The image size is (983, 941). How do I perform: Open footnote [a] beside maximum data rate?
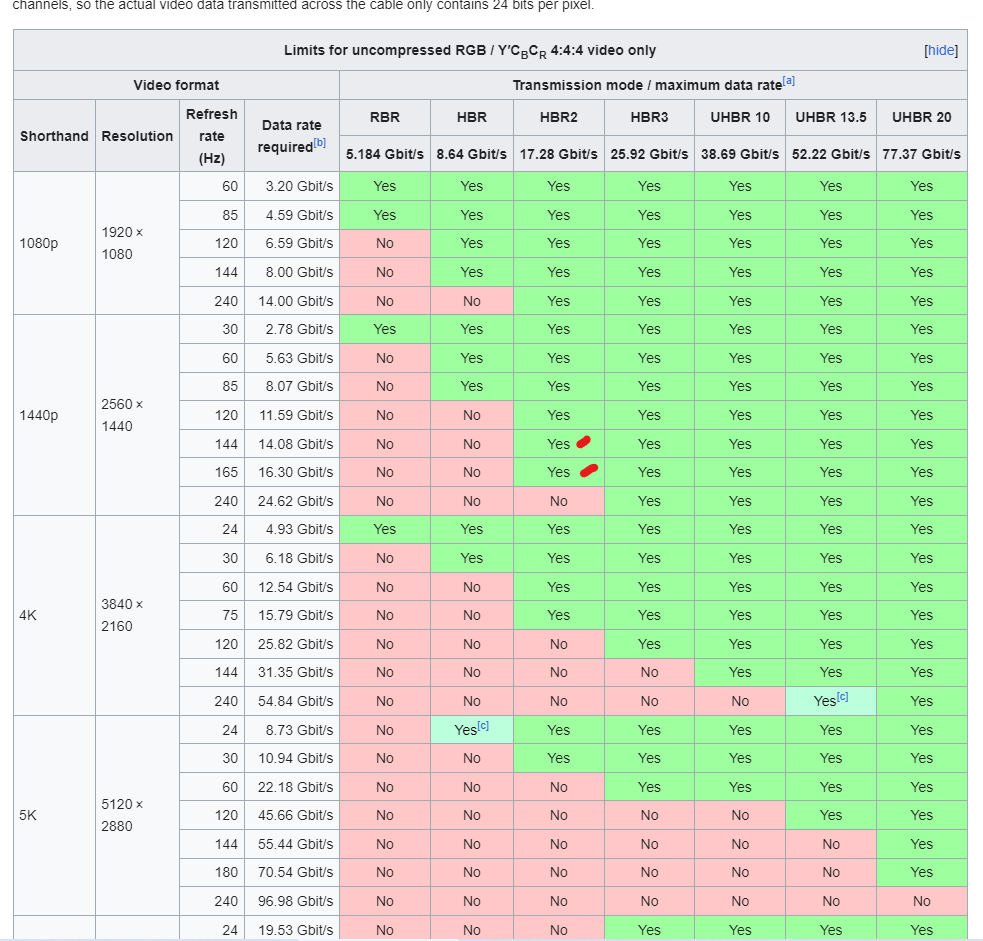(789, 81)
